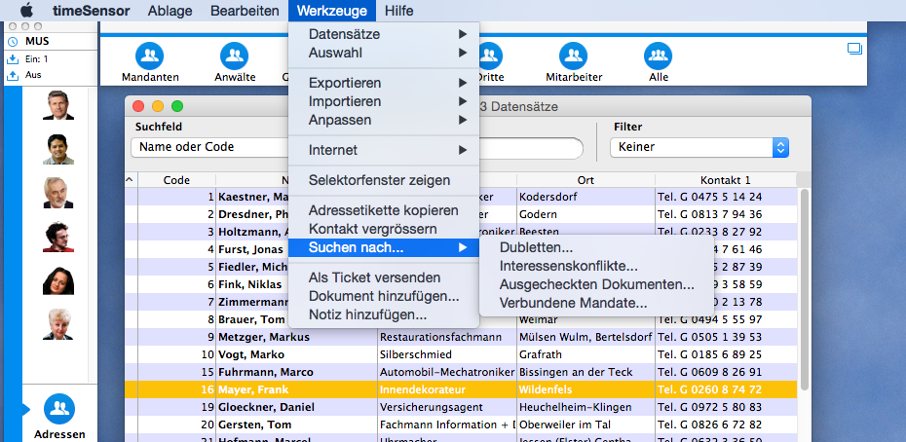Click the highlighted Suchen nach... item

384,248
